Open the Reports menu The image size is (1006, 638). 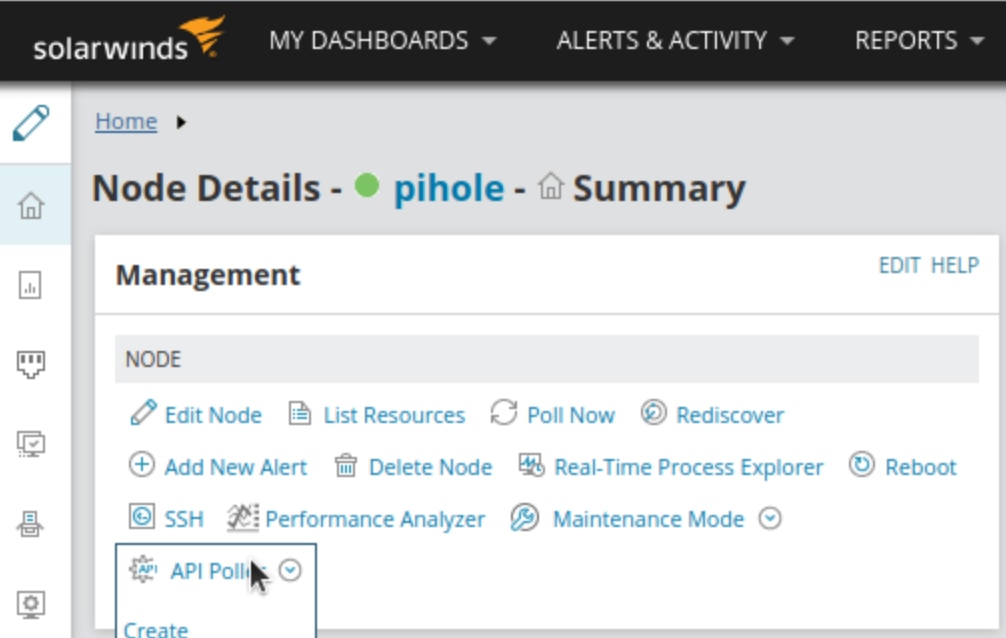(x=919, y=40)
